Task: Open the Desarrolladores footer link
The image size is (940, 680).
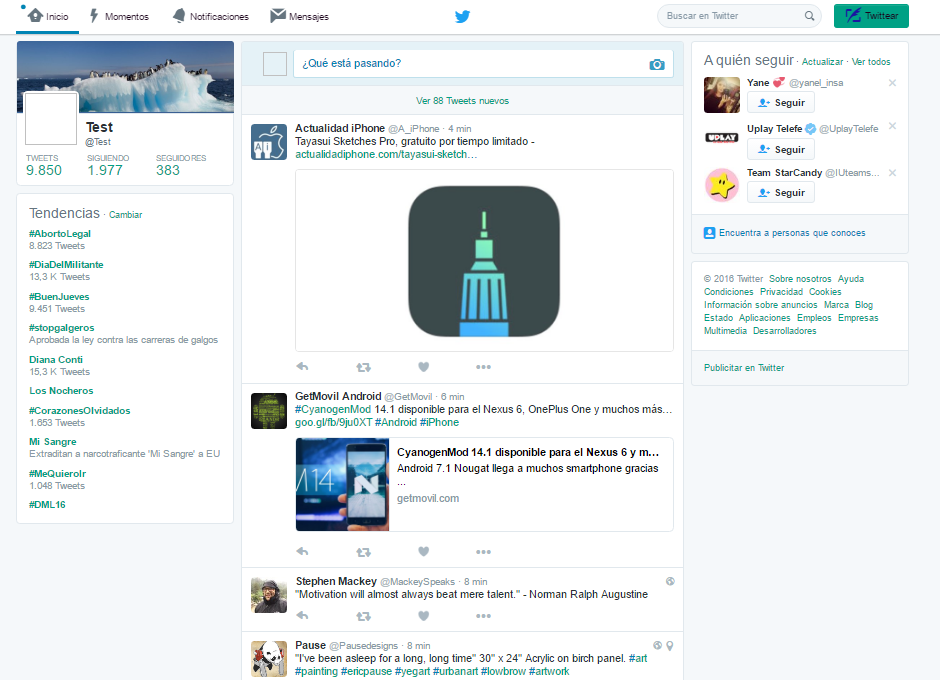Action: [784, 330]
